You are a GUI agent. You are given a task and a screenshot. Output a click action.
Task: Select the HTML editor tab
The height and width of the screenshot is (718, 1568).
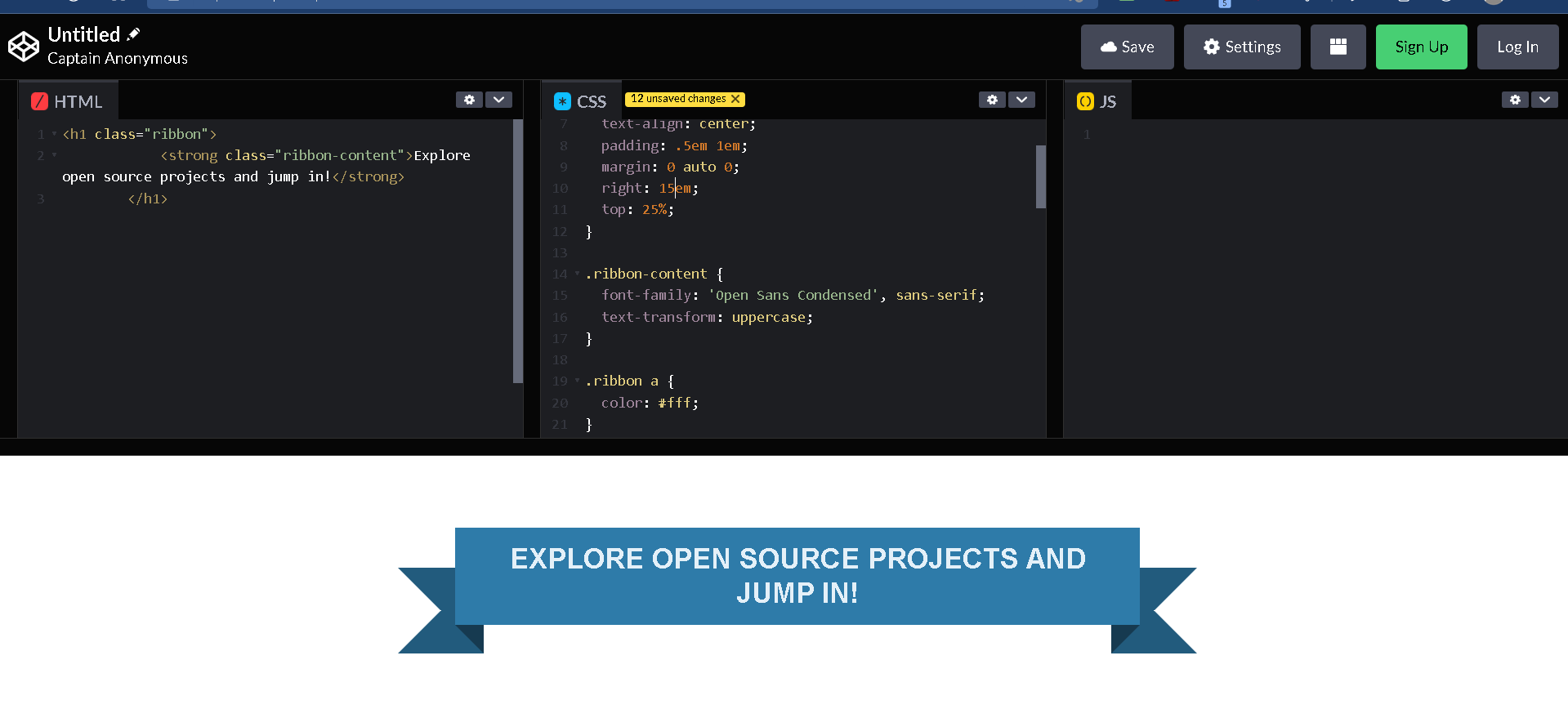tap(67, 101)
